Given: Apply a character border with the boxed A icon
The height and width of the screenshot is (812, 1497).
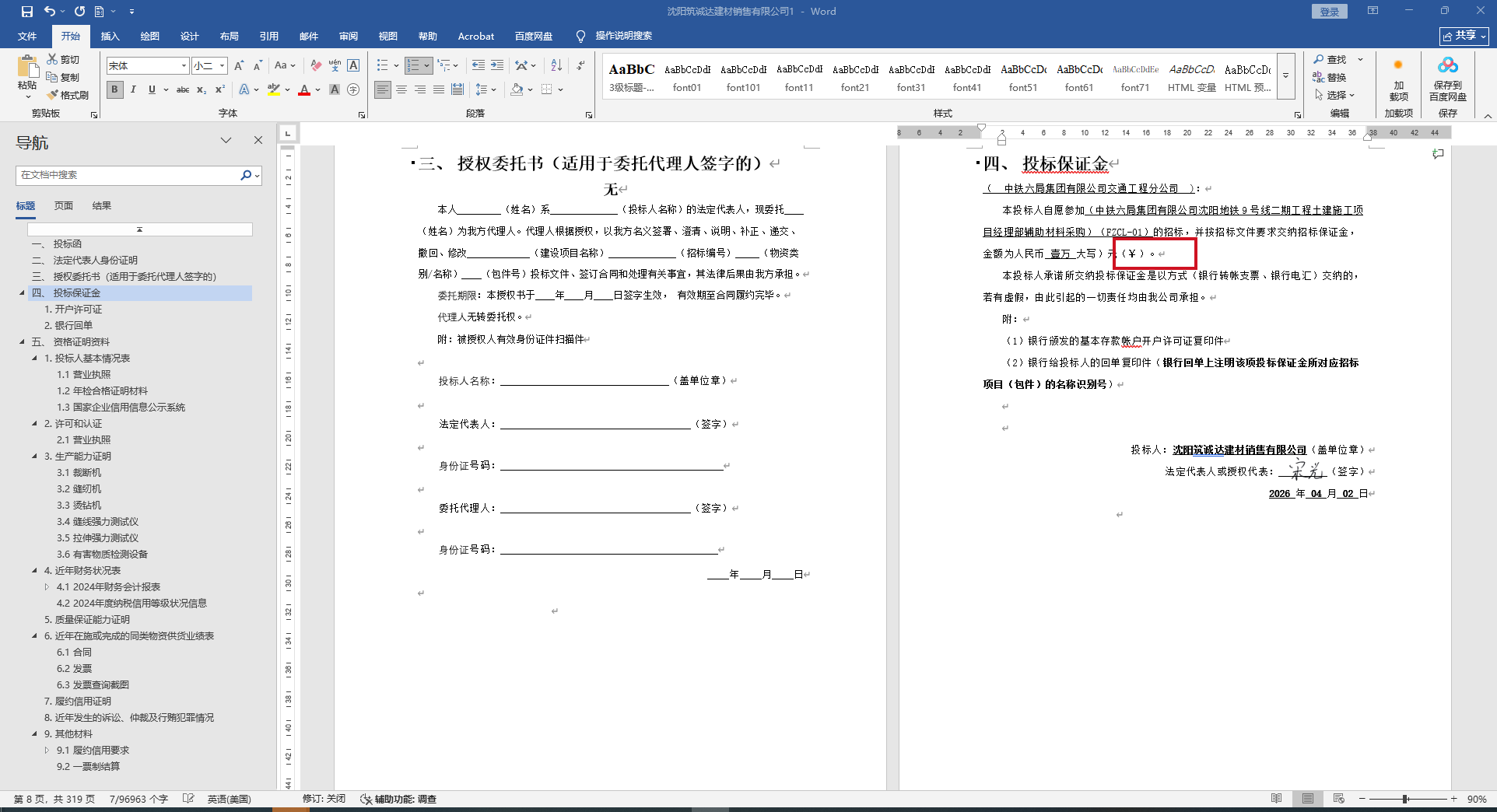Looking at the screenshot, I should [x=353, y=65].
